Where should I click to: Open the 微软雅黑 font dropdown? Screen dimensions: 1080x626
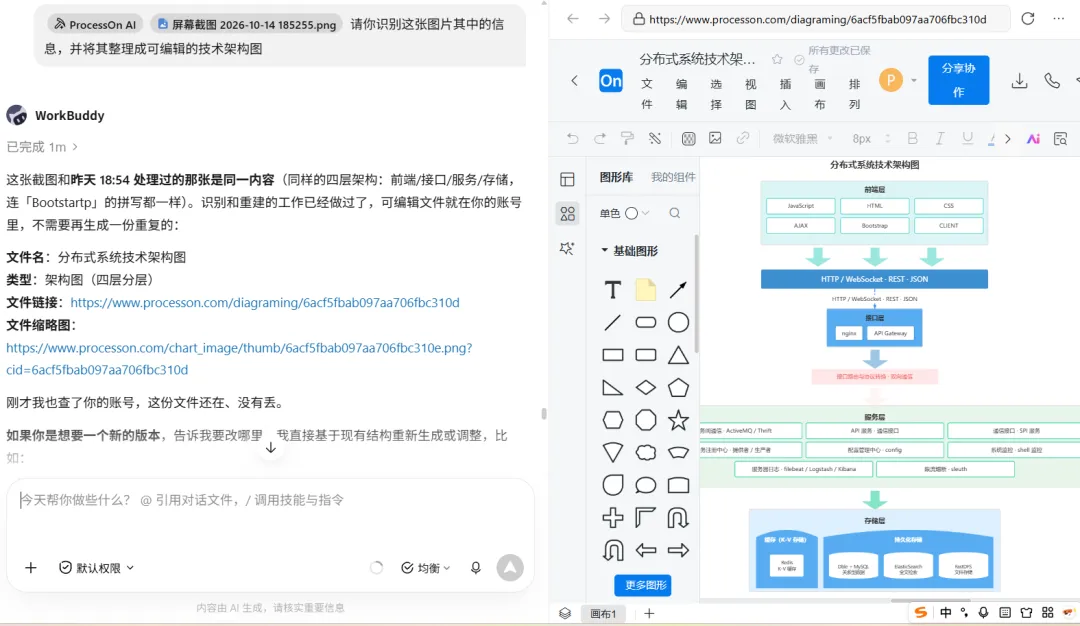point(802,138)
